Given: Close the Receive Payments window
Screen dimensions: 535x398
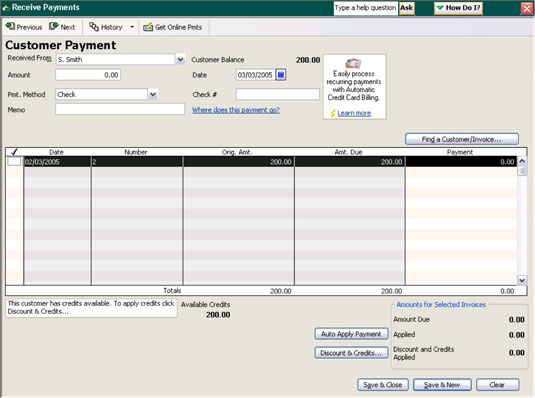Looking at the screenshot, I should (x=527, y=8).
